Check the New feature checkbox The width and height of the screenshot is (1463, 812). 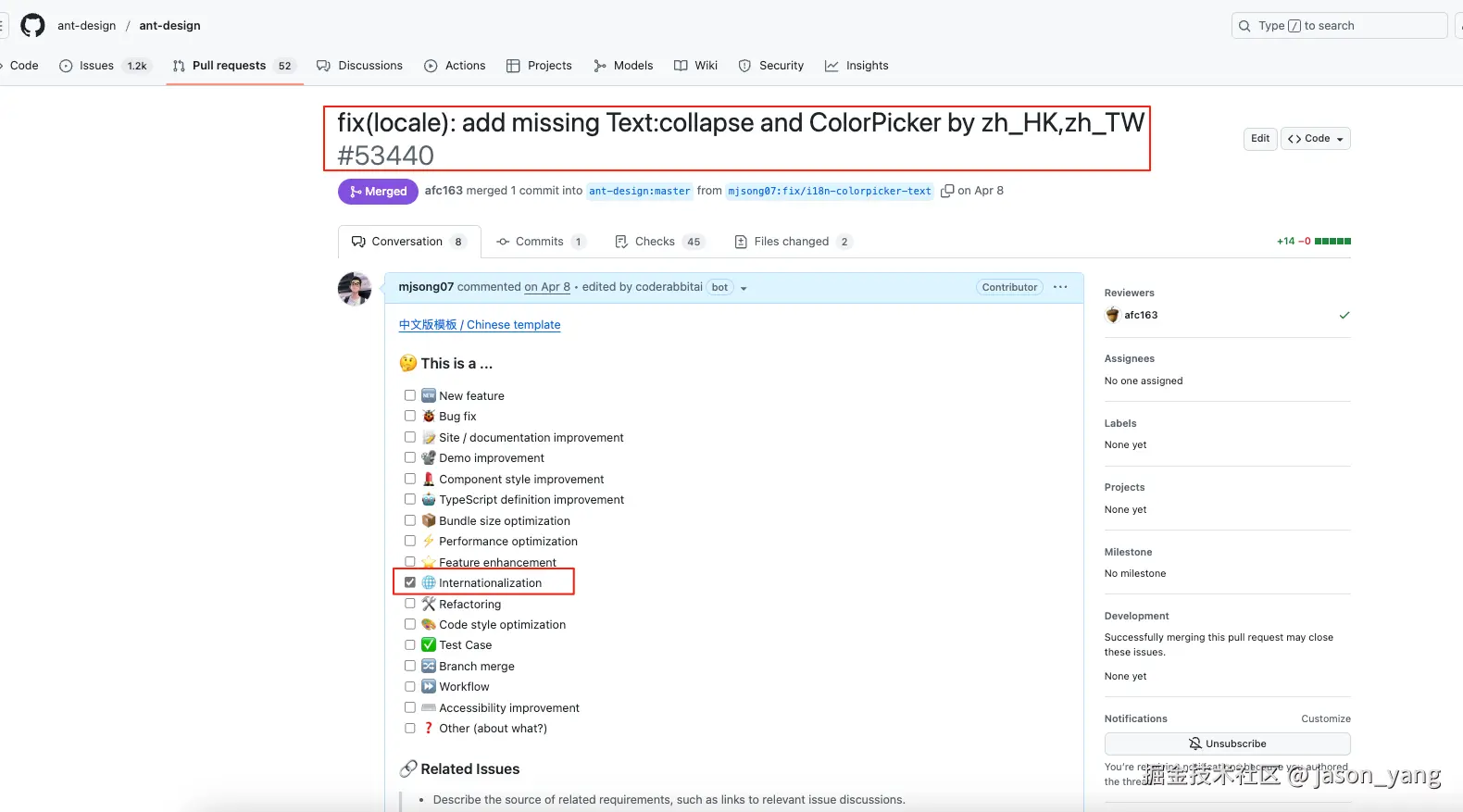[x=410, y=395]
